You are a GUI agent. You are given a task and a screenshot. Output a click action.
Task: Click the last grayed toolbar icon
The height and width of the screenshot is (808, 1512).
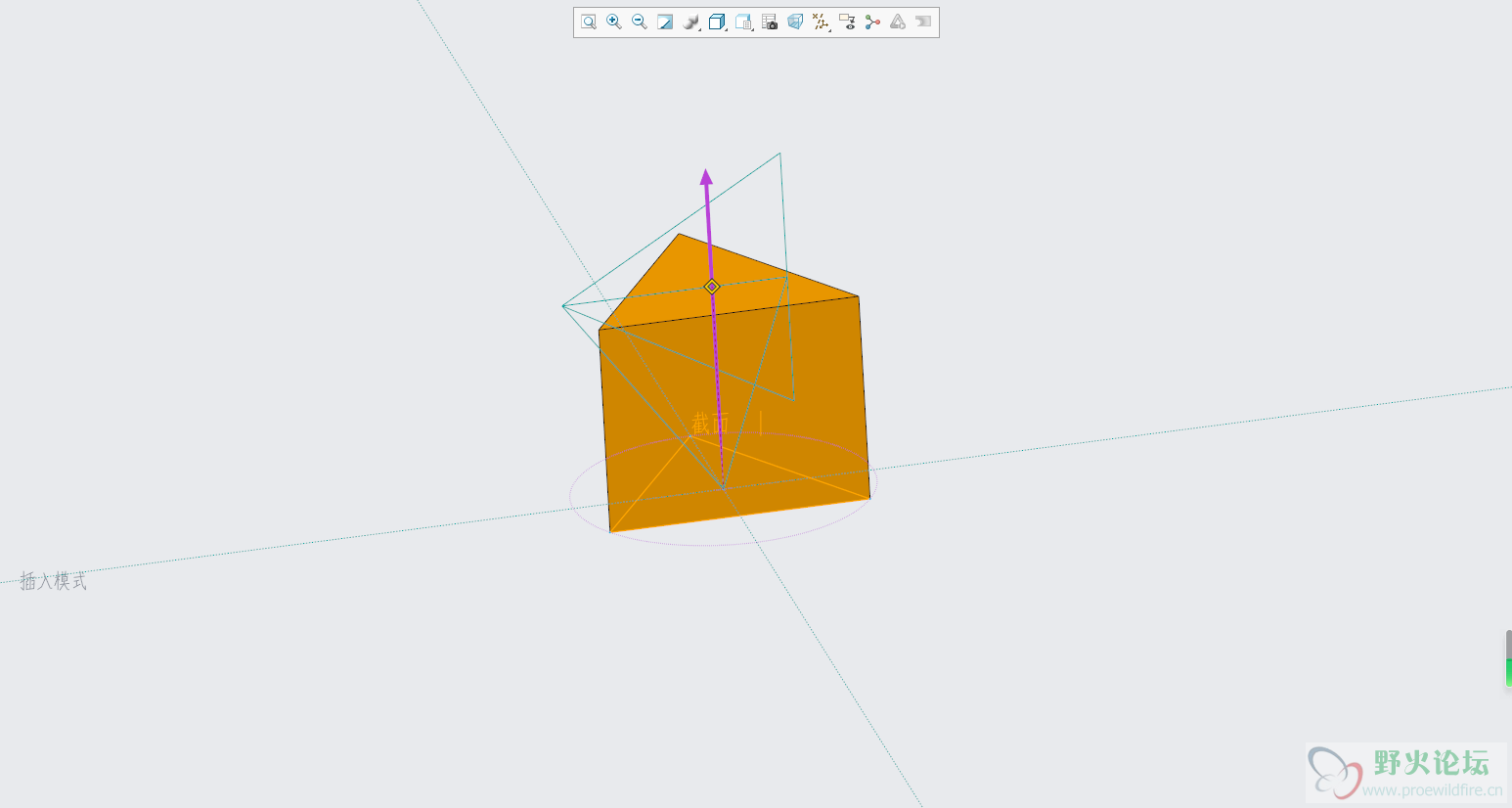pos(923,22)
